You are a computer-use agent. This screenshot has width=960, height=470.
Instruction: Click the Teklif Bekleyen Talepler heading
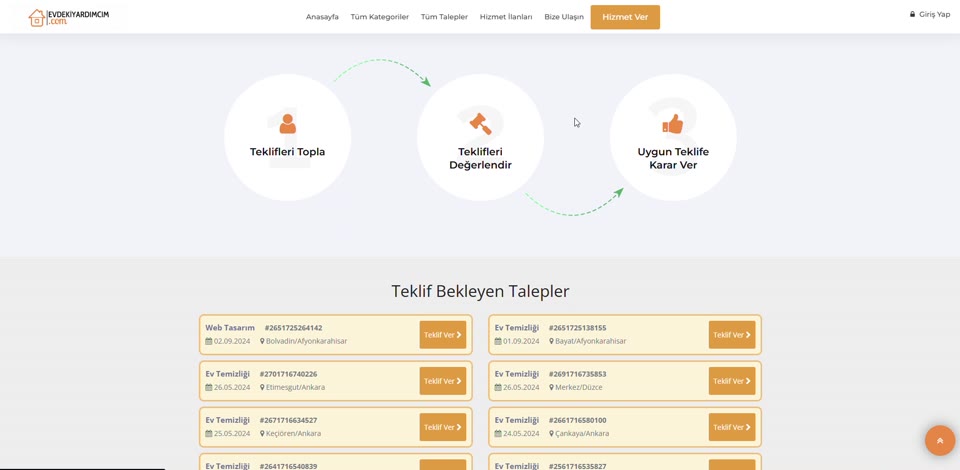(x=480, y=291)
